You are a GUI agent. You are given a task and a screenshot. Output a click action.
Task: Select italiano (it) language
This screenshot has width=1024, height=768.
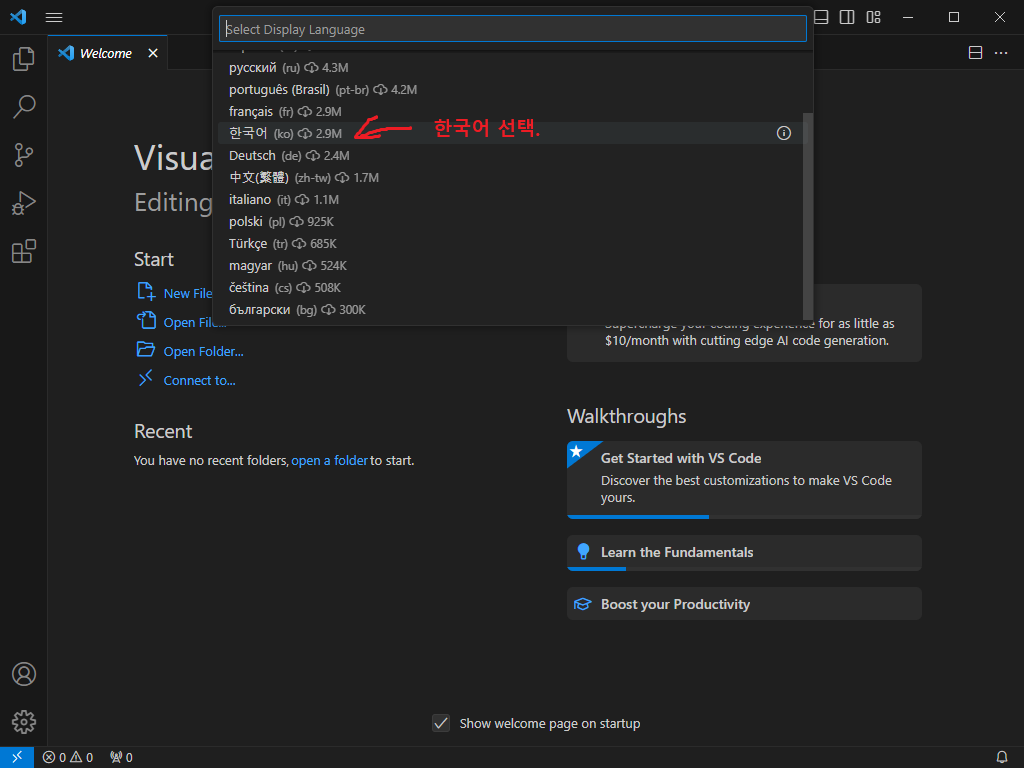click(513, 199)
